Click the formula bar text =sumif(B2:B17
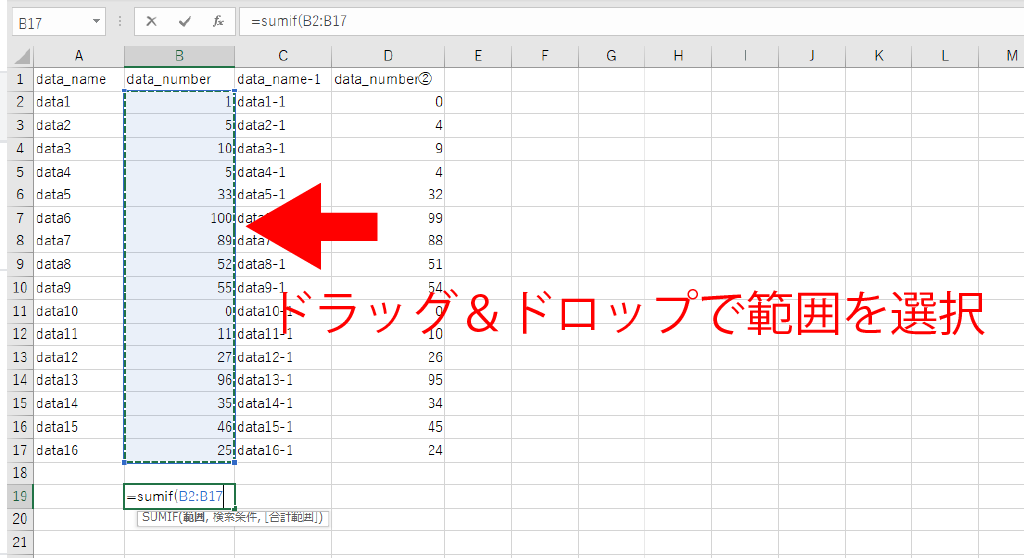1024x558 pixels. point(299,21)
